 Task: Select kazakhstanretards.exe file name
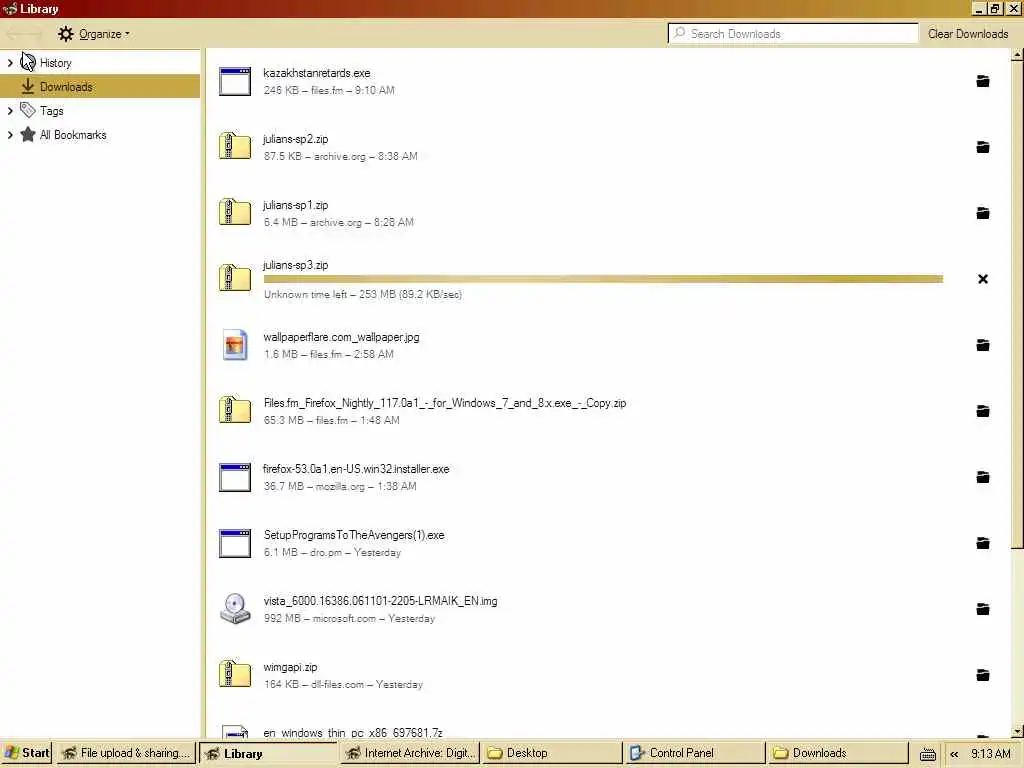pos(317,73)
